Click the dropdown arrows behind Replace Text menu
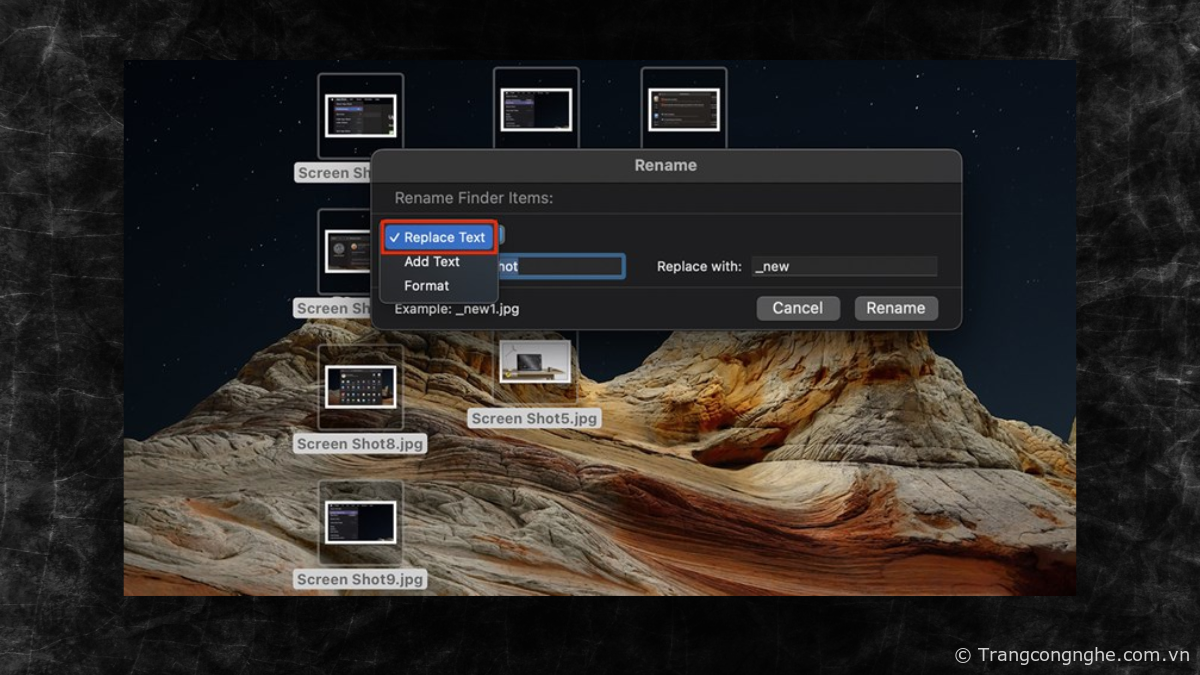 (x=502, y=236)
